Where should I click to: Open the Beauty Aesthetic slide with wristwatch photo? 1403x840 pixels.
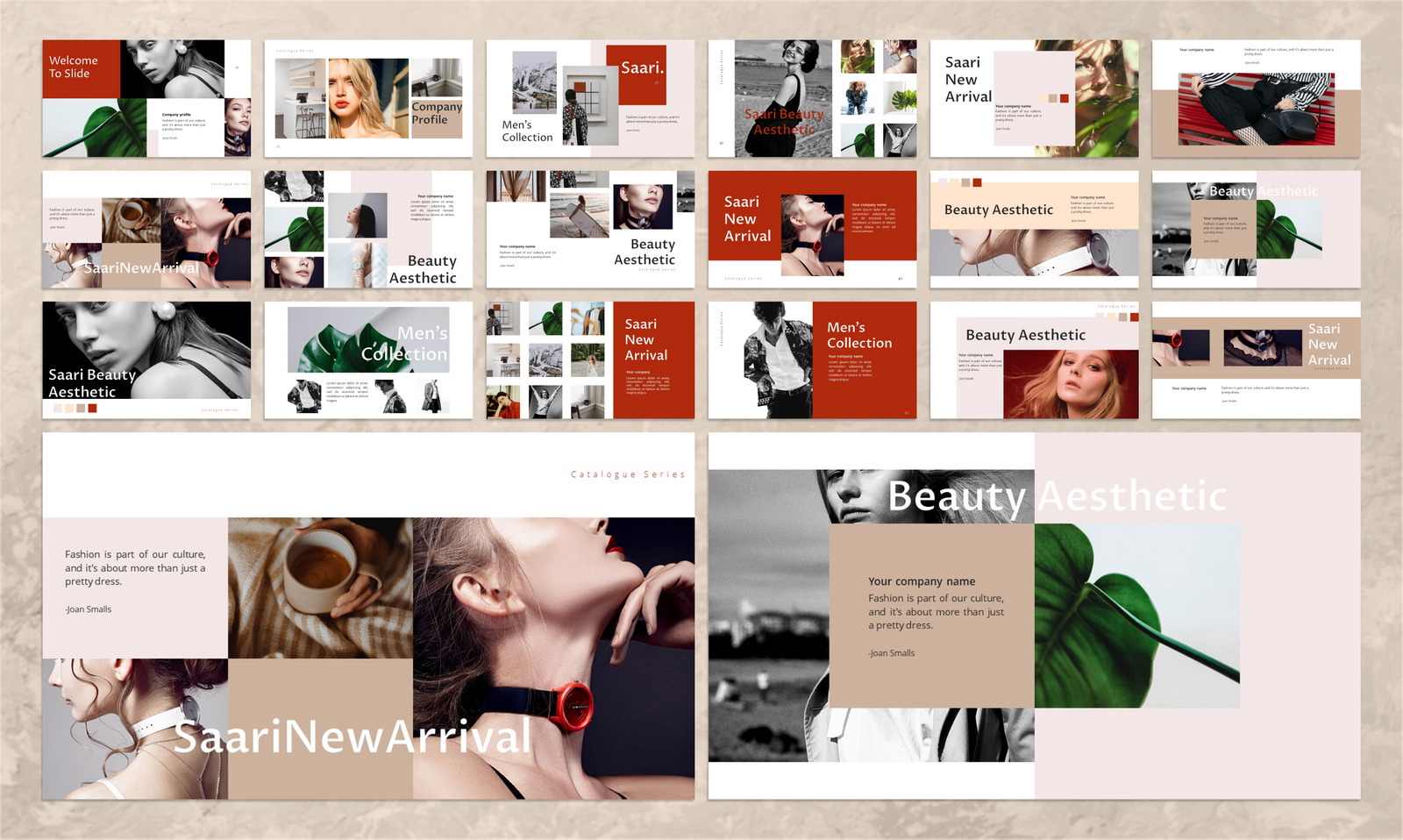pyautogui.click(x=367, y=230)
